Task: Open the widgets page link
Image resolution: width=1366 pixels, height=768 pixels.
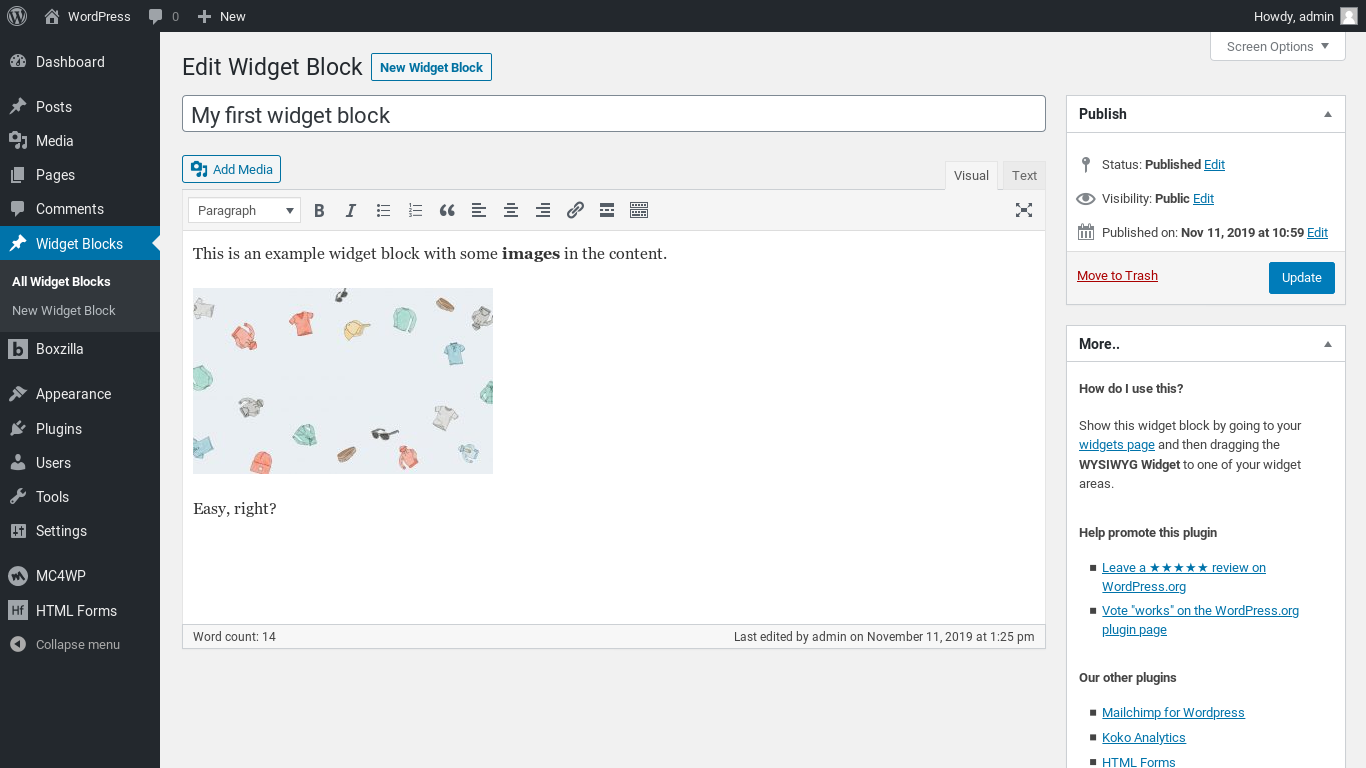Action: [1117, 445]
